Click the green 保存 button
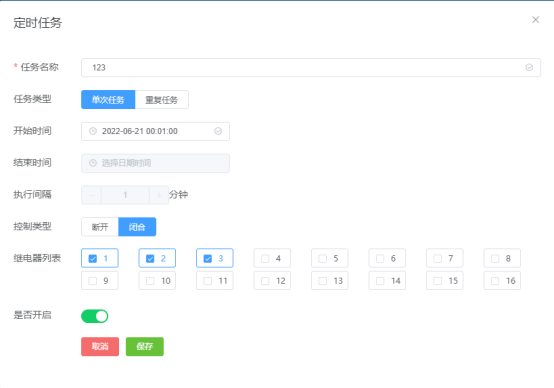 [145, 346]
